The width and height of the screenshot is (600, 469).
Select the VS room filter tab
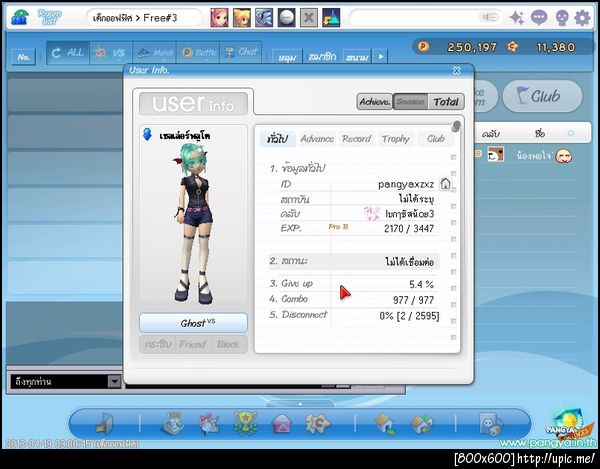pos(111,53)
